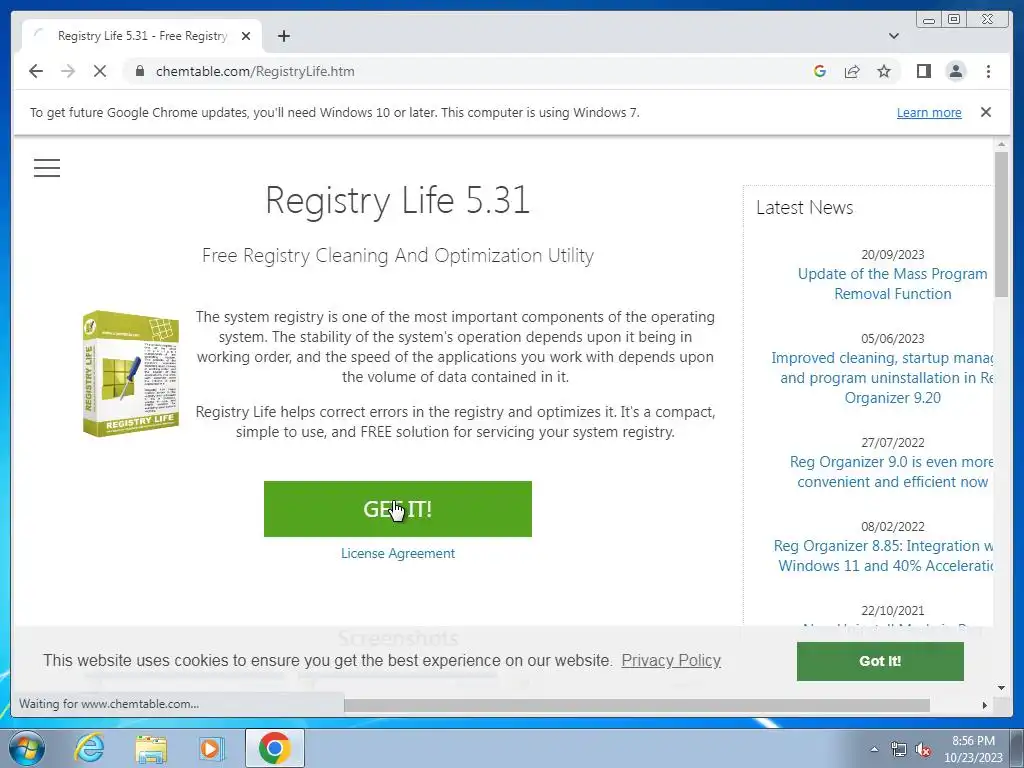
Task: Launch Internet Explorer from taskbar
Action: click(89, 748)
